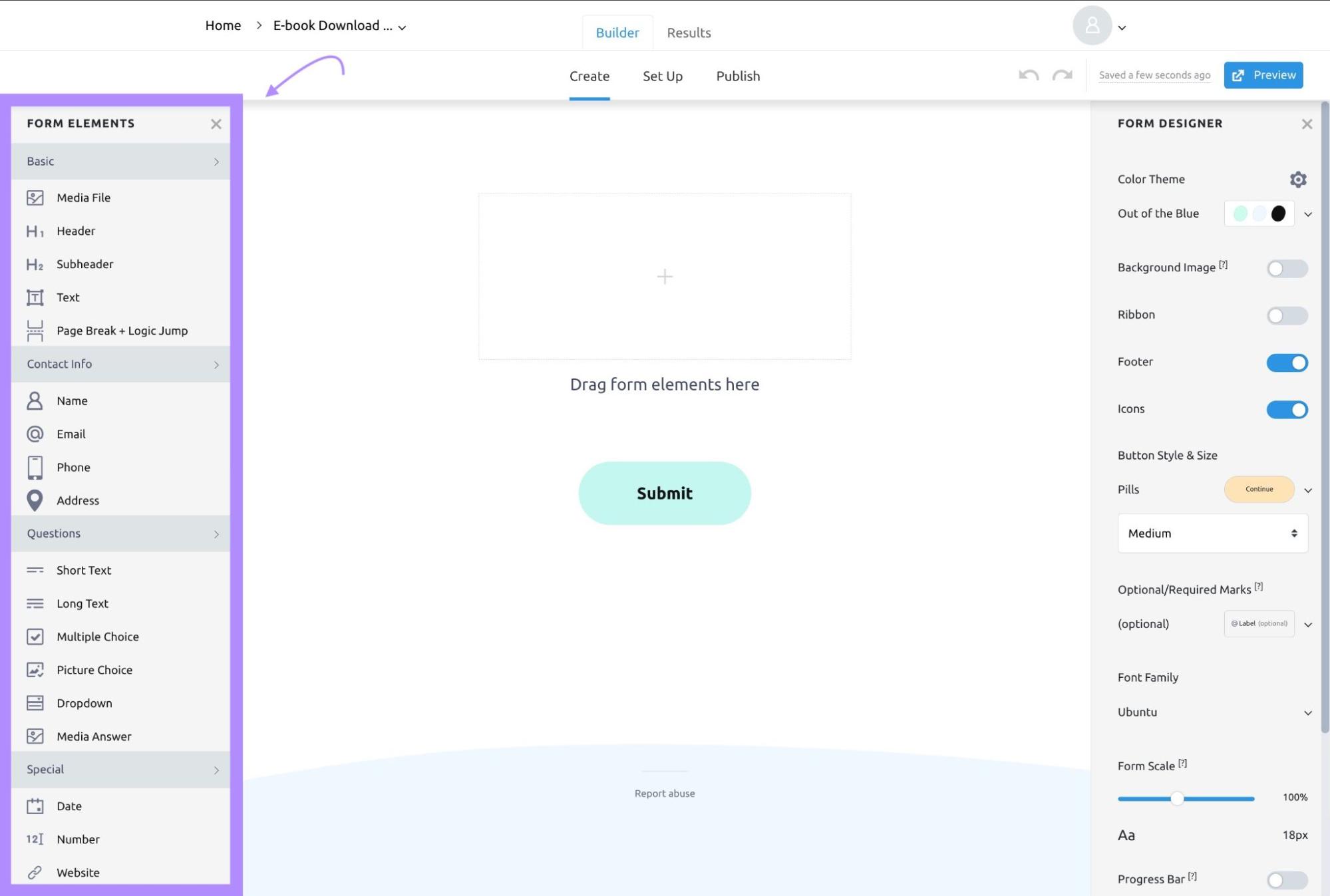The image size is (1330, 896).
Task: Select the Date element
Action: [x=69, y=806]
